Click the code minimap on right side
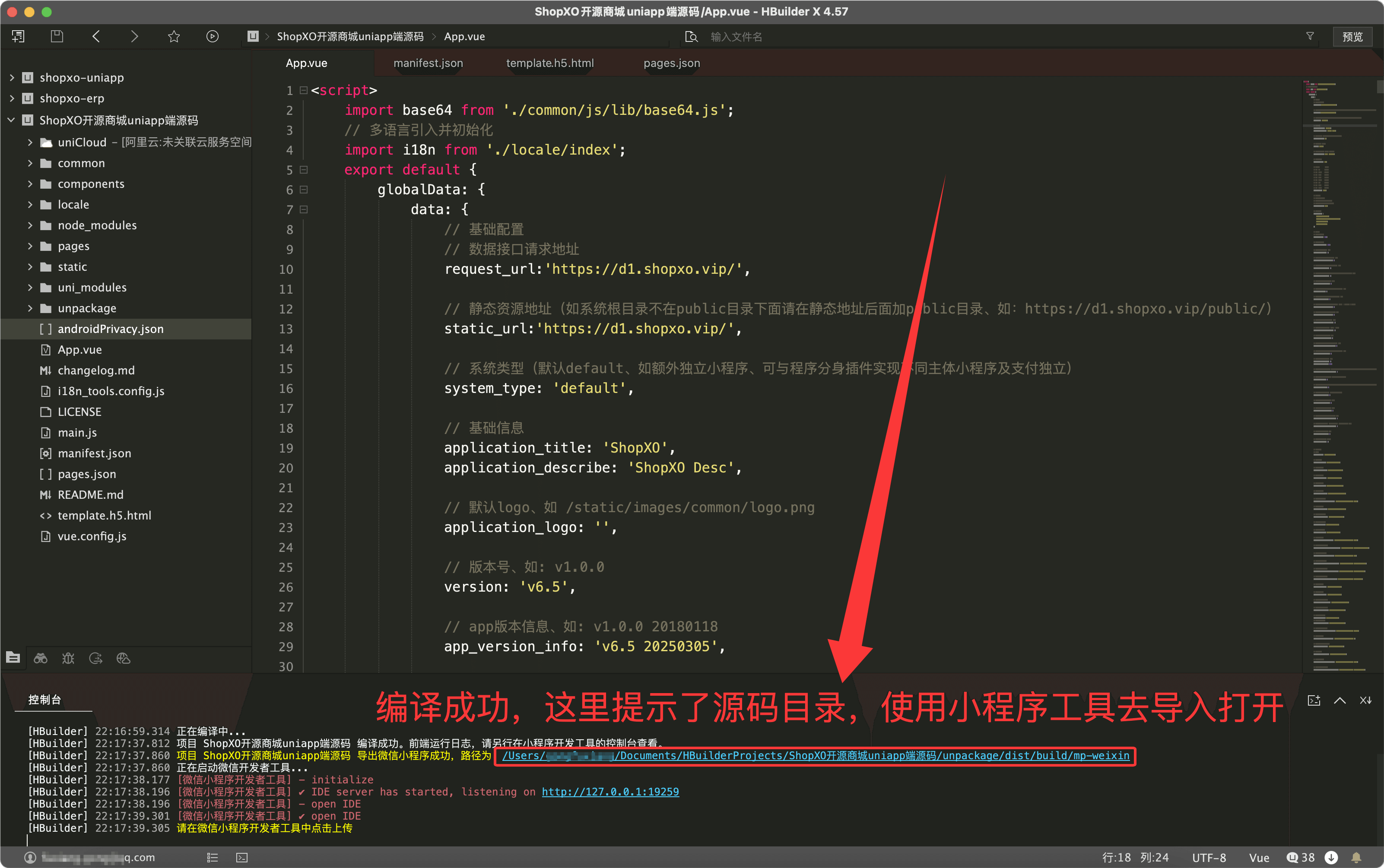Screen dimensions: 1384x868 click(1341, 376)
